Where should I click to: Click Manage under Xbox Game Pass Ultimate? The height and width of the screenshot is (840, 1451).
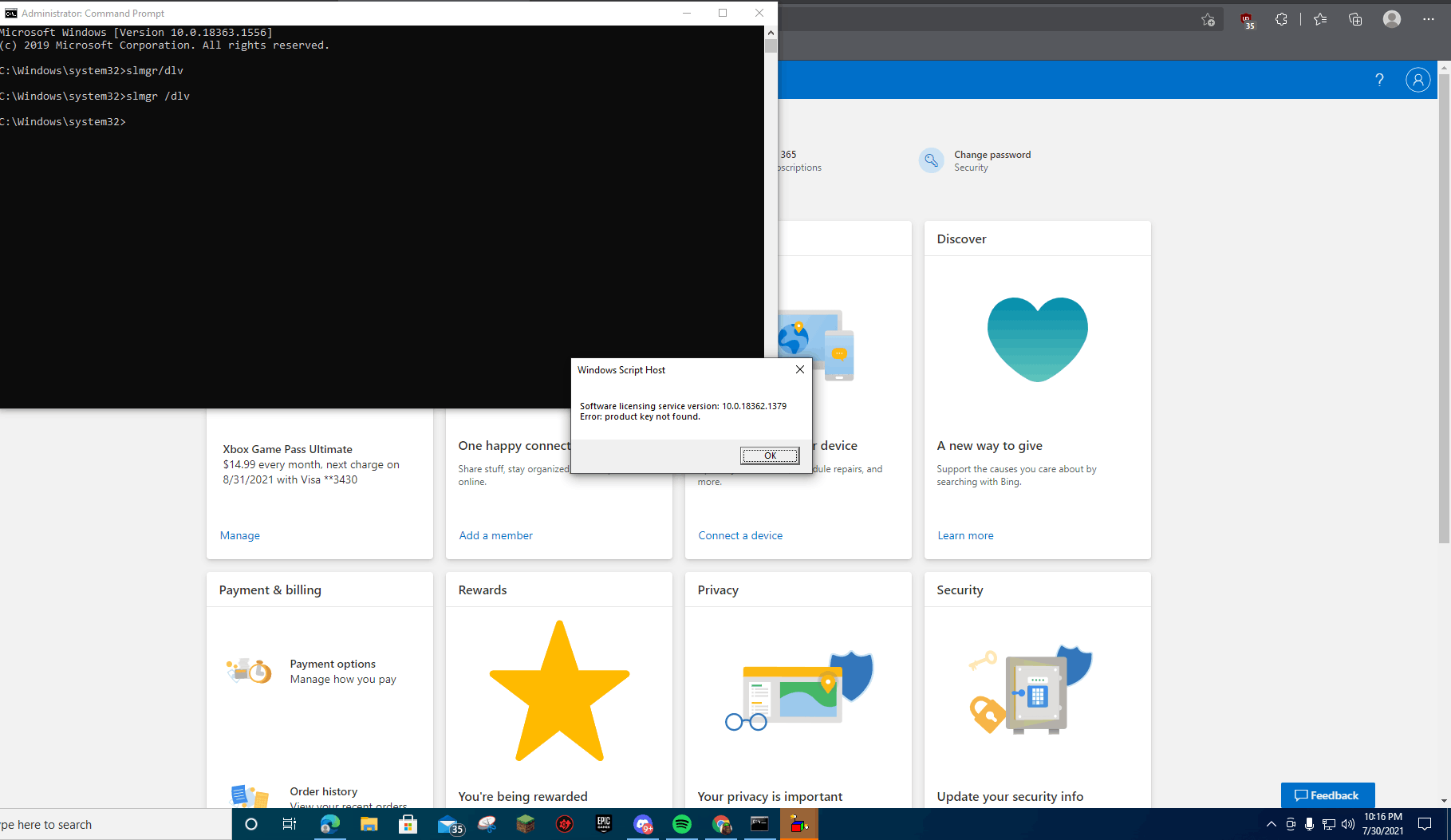240,535
